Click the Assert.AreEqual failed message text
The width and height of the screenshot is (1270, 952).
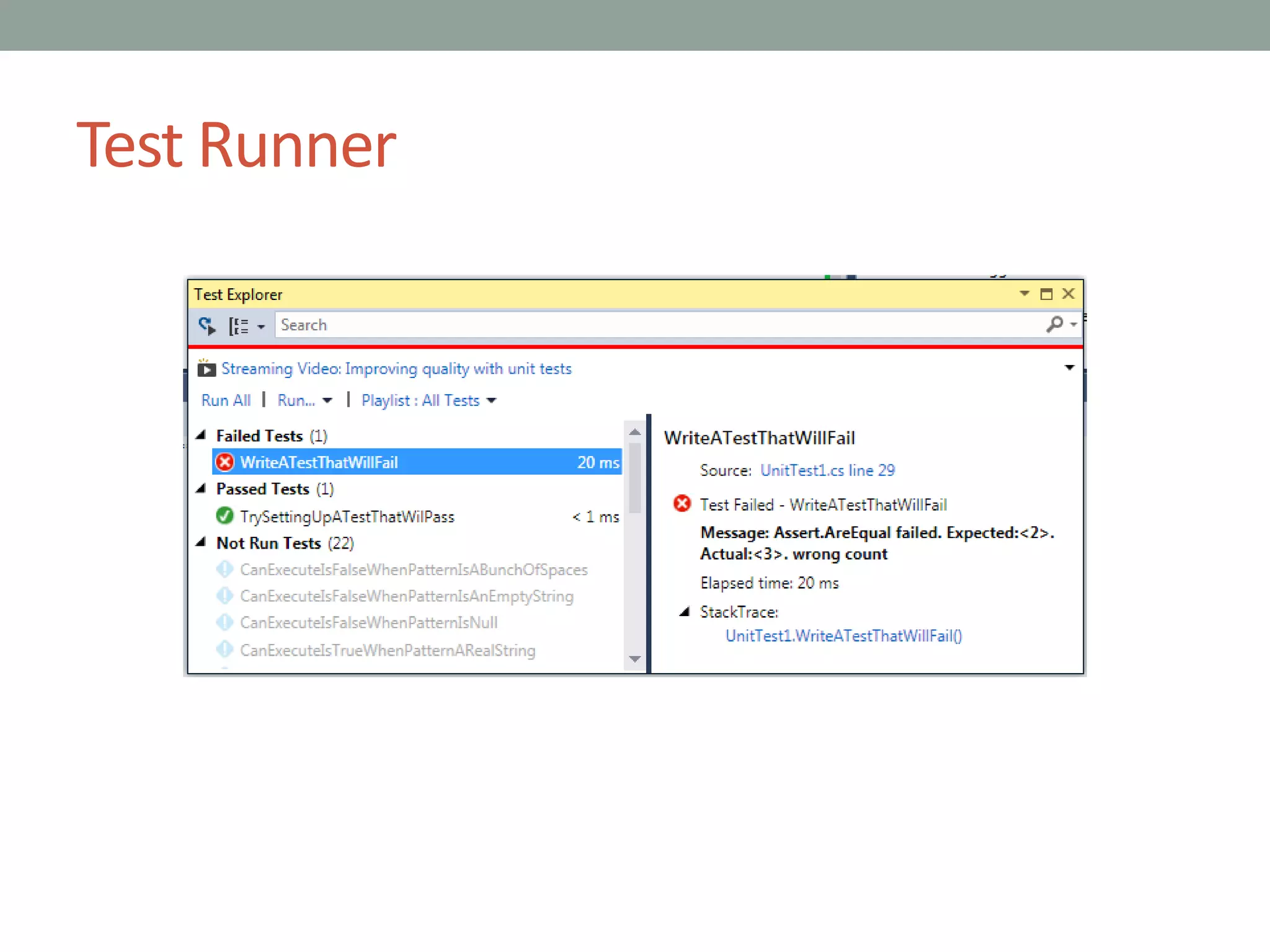[877, 543]
